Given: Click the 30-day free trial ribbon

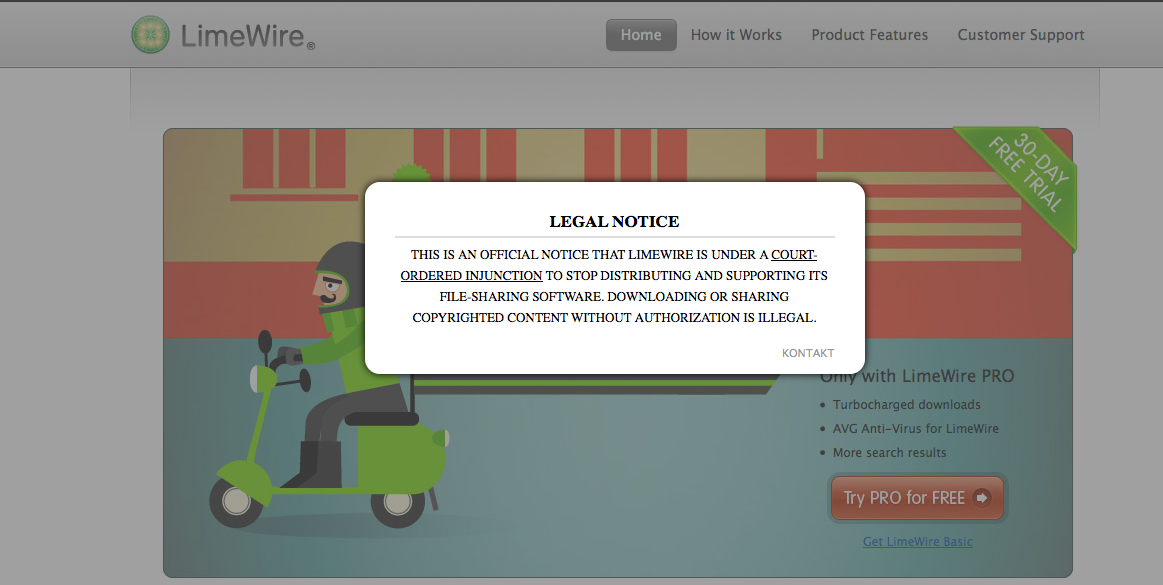Looking at the screenshot, I should click(x=1027, y=175).
